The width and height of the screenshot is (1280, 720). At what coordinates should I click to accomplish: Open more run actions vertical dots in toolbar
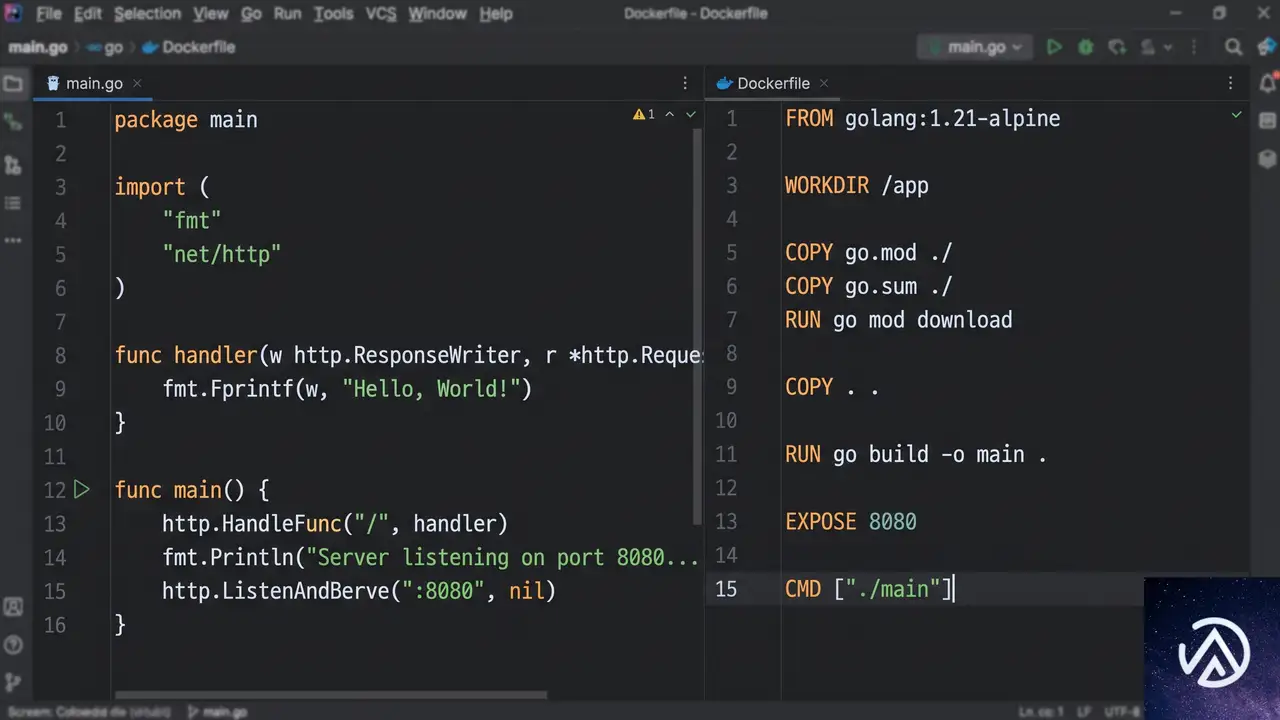1193,47
